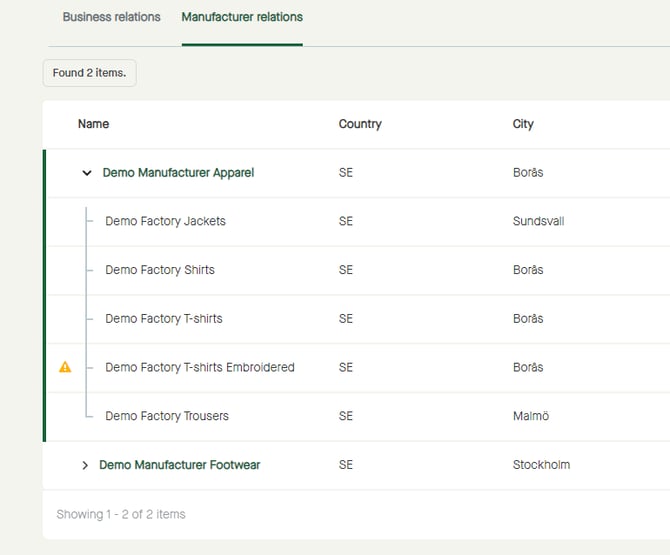670x555 pixels.
Task: Click Malmö city cell
Action: 530,416
